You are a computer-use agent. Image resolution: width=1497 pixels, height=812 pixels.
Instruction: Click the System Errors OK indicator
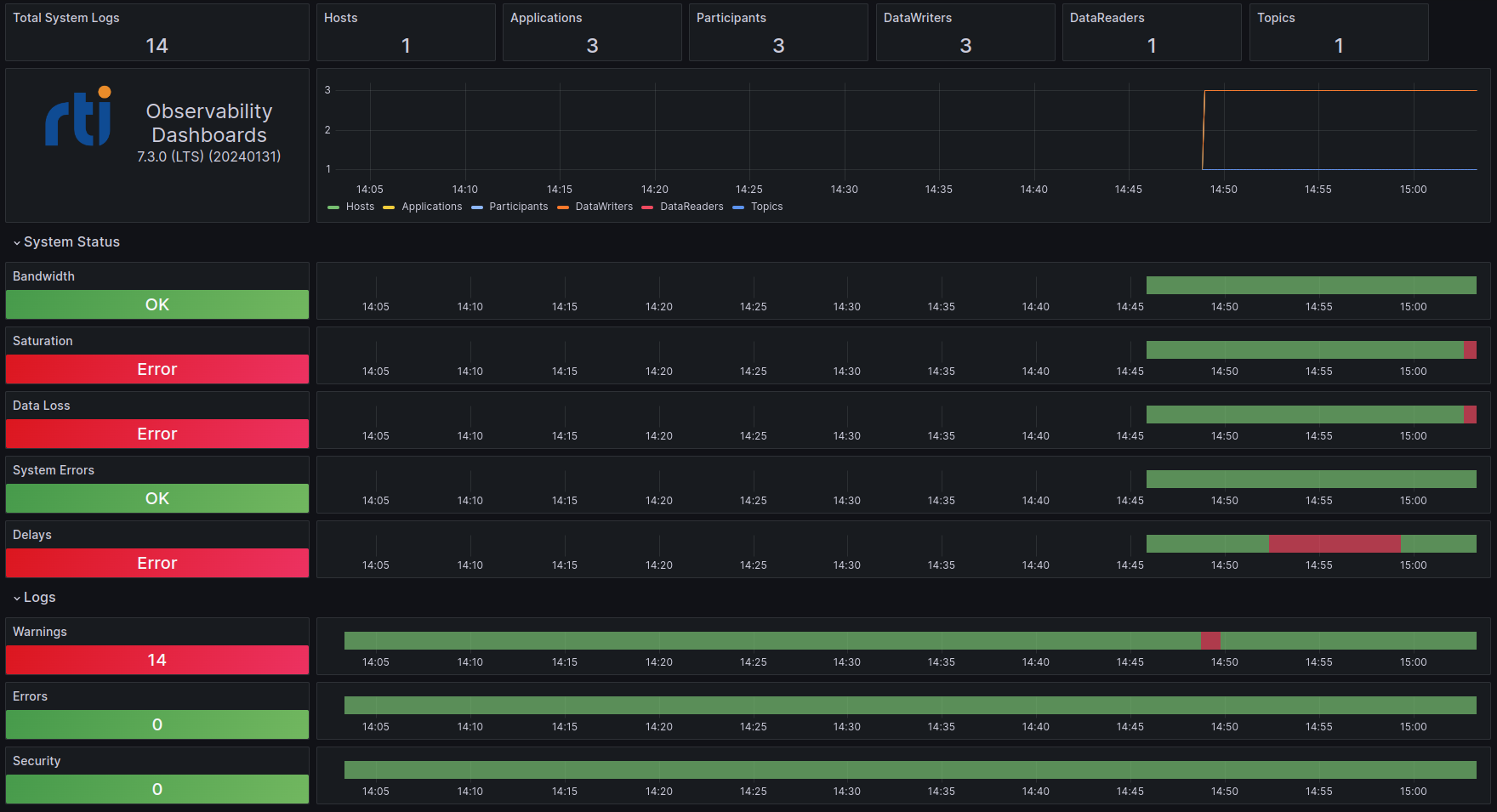pyautogui.click(x=157, y=498)
